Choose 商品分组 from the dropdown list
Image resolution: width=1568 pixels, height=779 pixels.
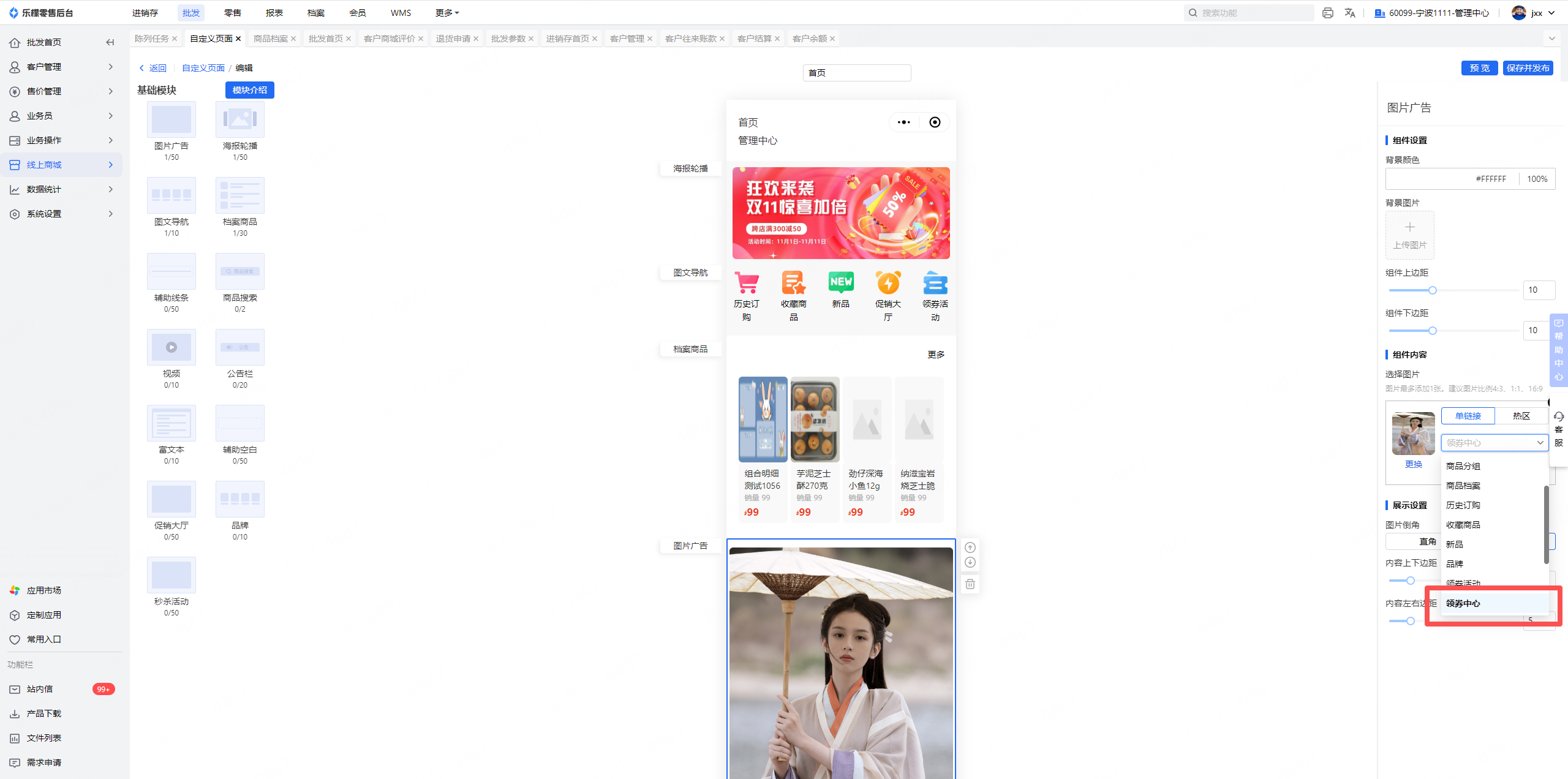point(1463,466)
